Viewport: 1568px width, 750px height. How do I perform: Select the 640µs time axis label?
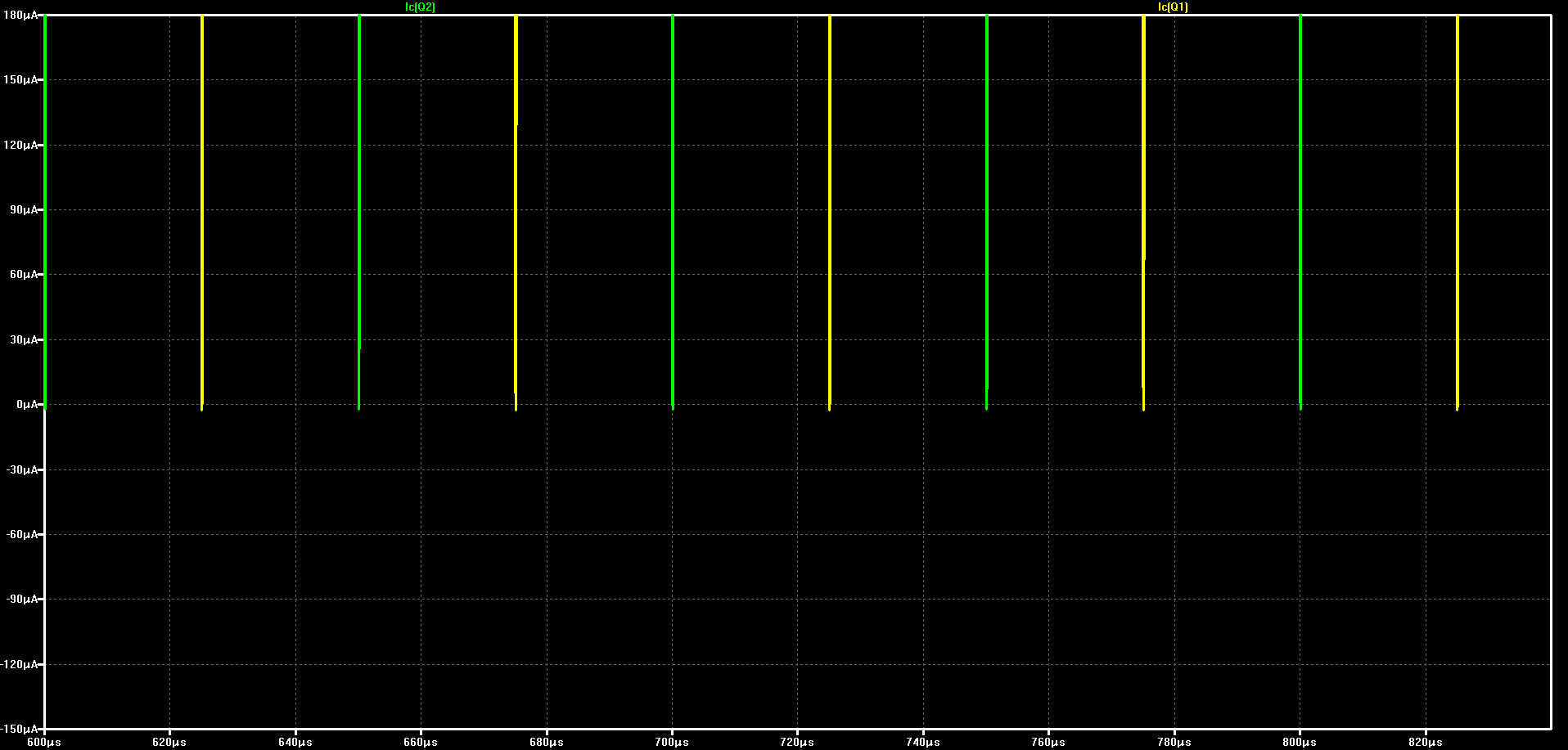click(295, 743)
